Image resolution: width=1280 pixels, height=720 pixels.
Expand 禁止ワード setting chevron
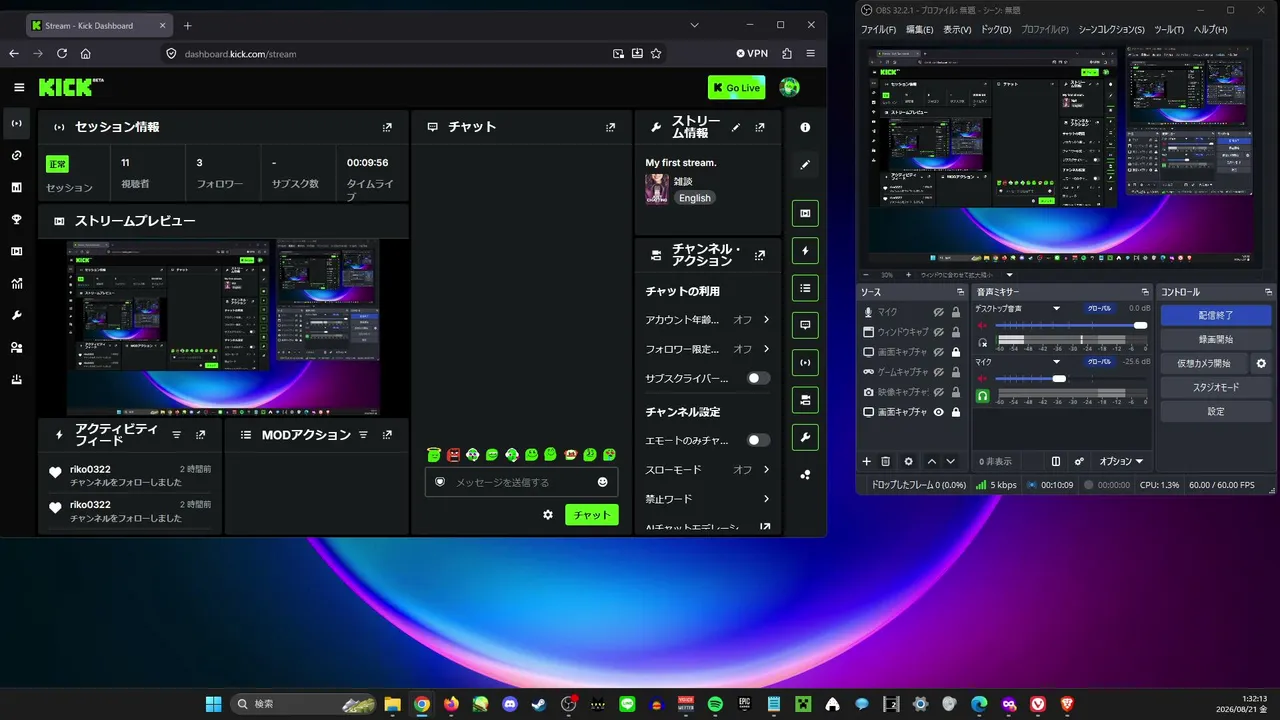(766, 498)
